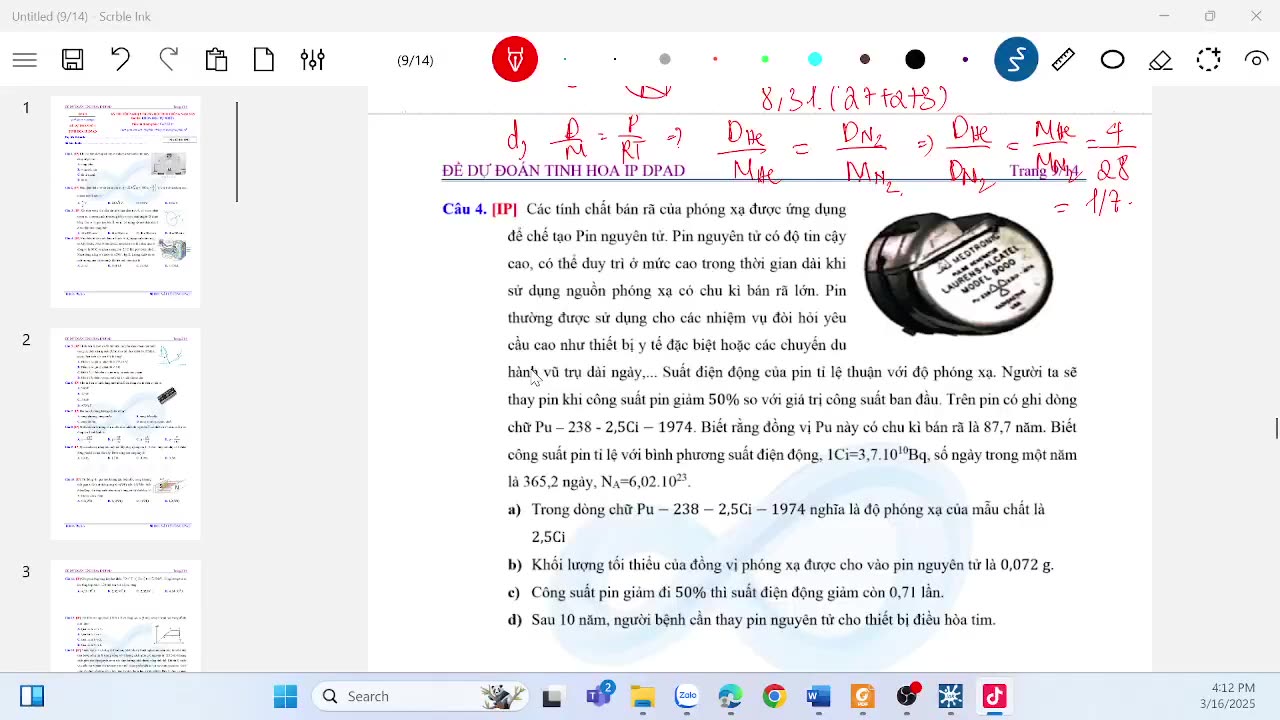The height and width of the screenshot is (720, 1280).
Task: Choose the cyan pen preset
Action: tap(815, 60)
